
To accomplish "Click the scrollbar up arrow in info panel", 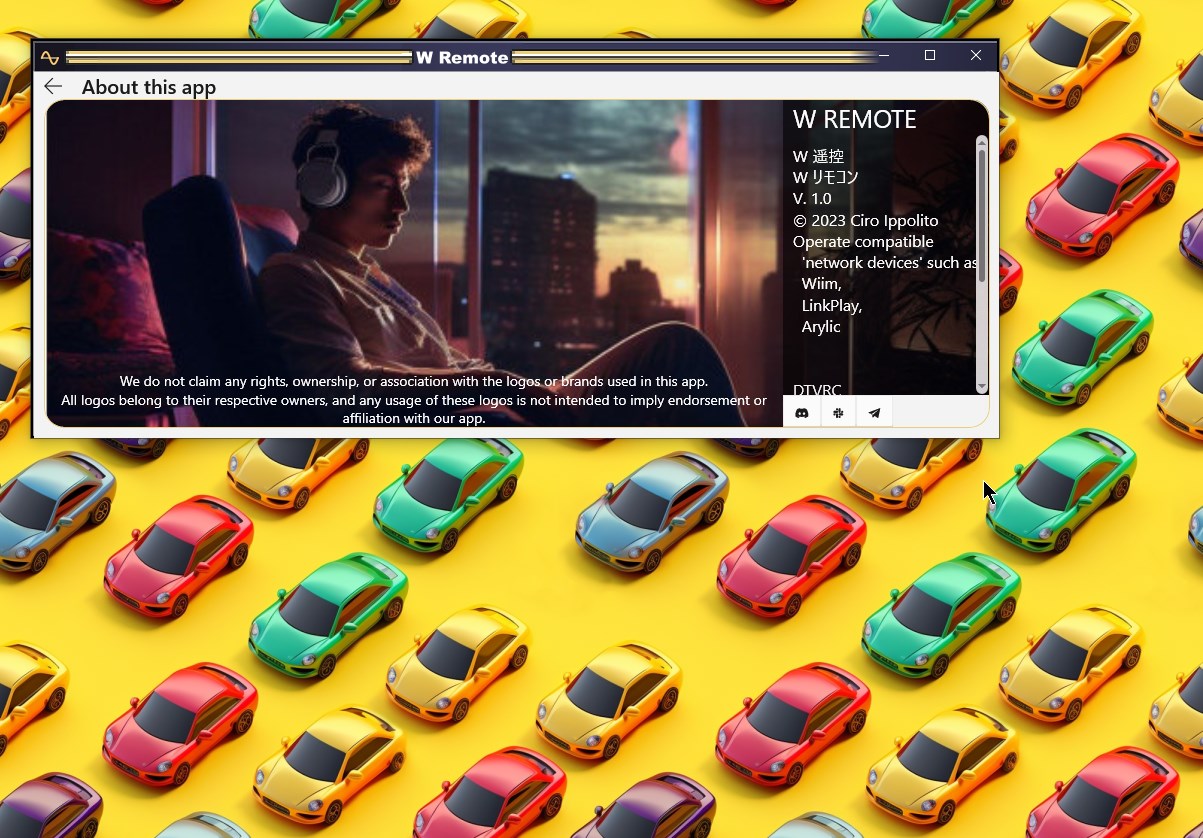I will (981, 141).
